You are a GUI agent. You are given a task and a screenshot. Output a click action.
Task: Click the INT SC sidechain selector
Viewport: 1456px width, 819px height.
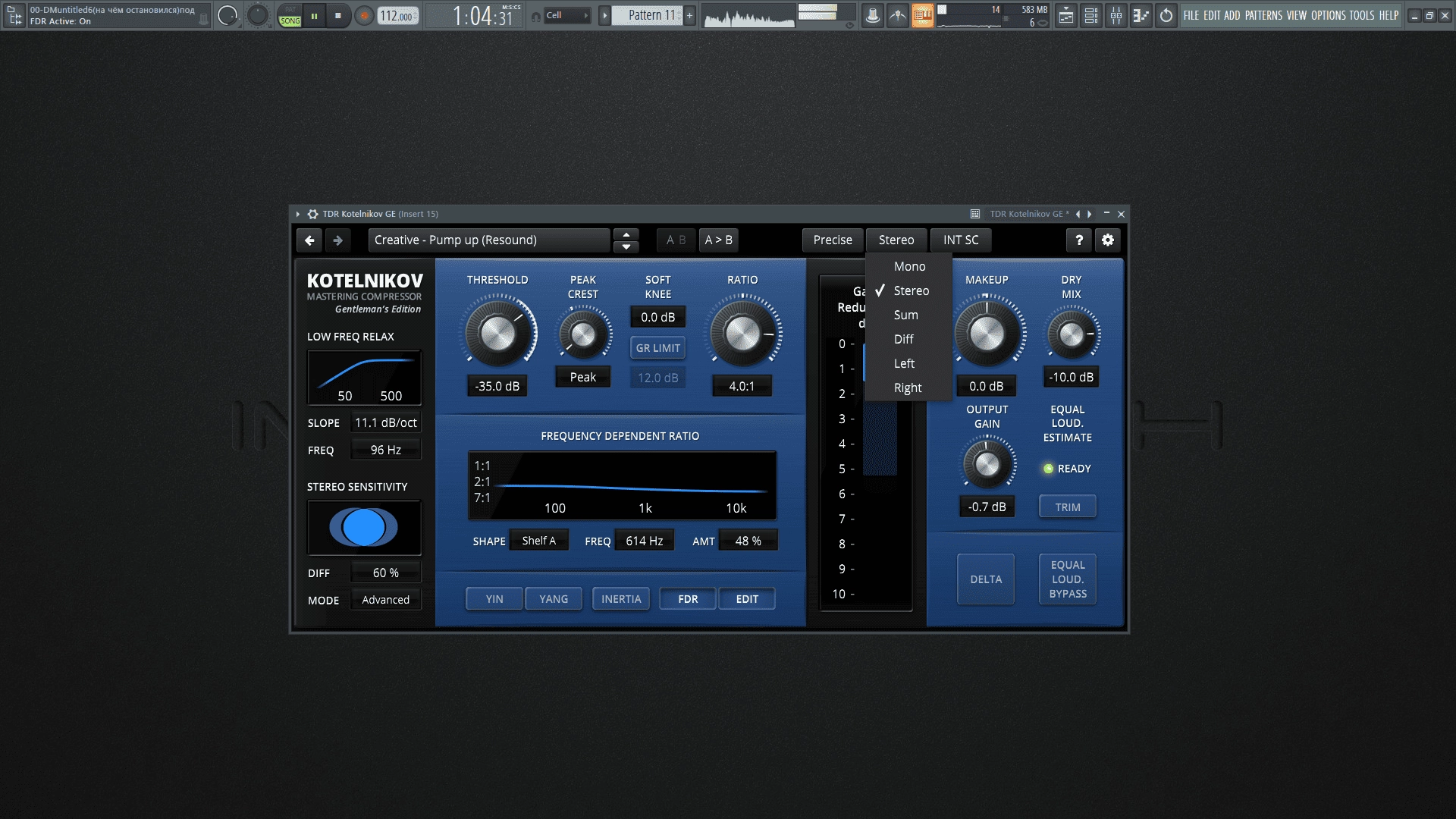pyautogui.click(x=961, y=240)
